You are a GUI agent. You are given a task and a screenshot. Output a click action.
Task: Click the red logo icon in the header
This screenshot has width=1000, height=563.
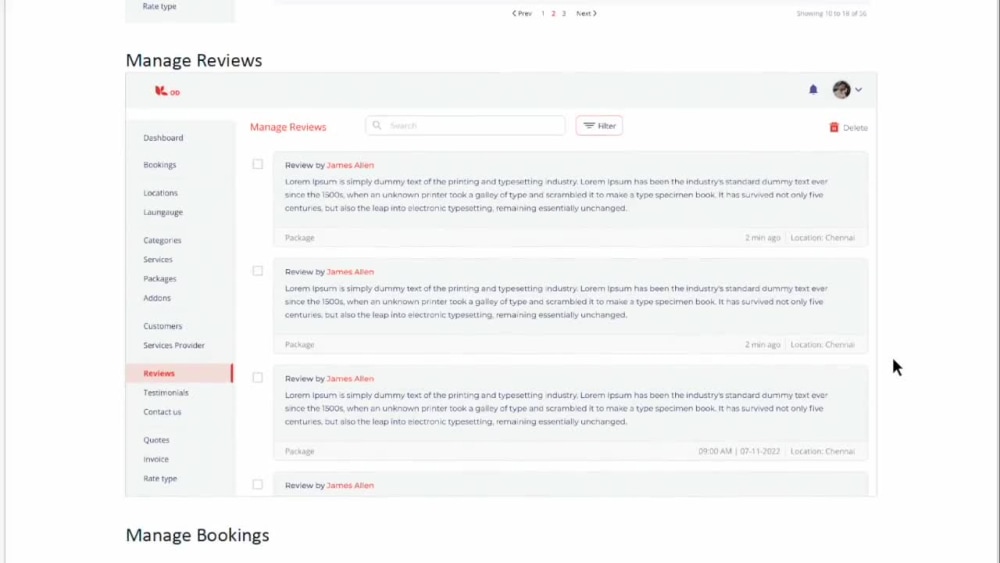pos(167,92)
